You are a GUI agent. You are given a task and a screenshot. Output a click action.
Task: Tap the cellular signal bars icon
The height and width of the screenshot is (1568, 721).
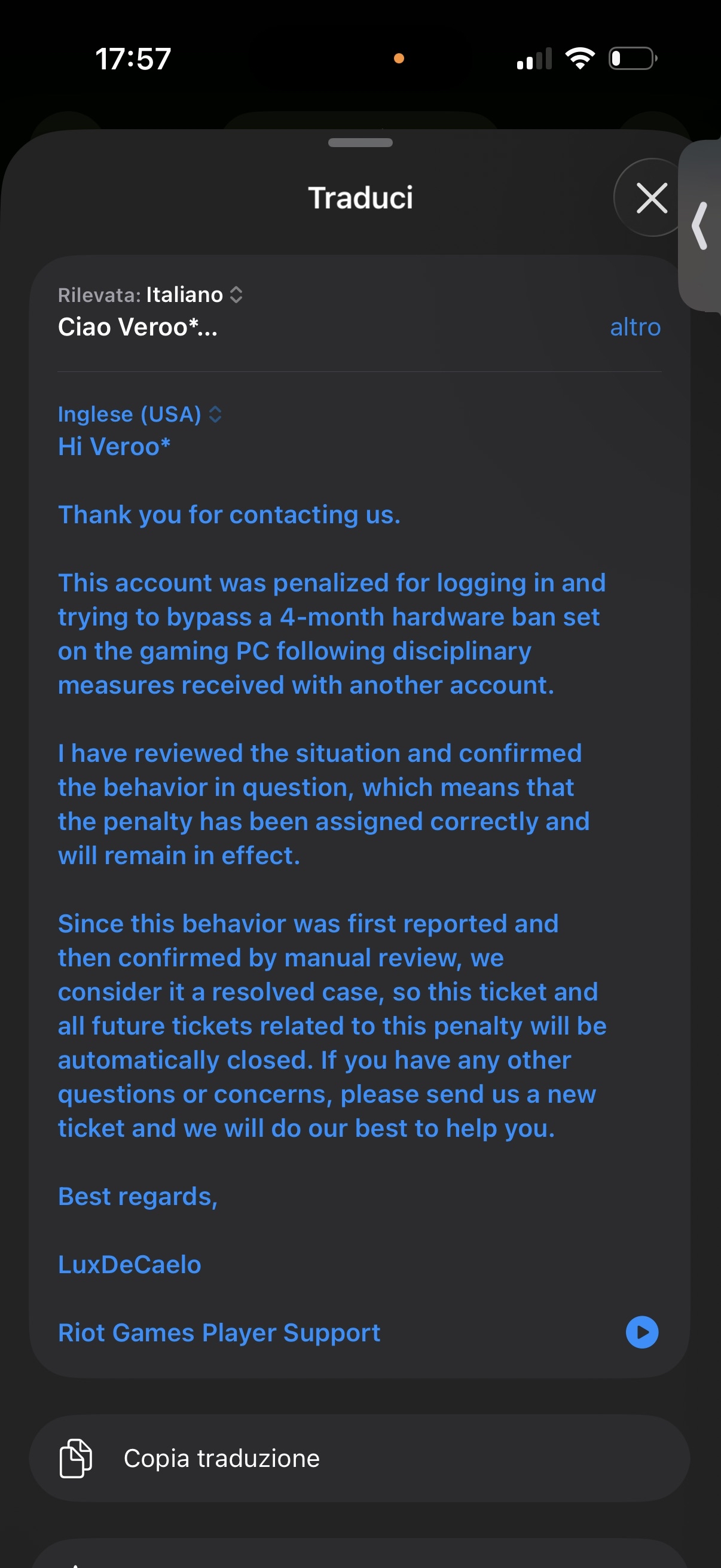(534, 59)
